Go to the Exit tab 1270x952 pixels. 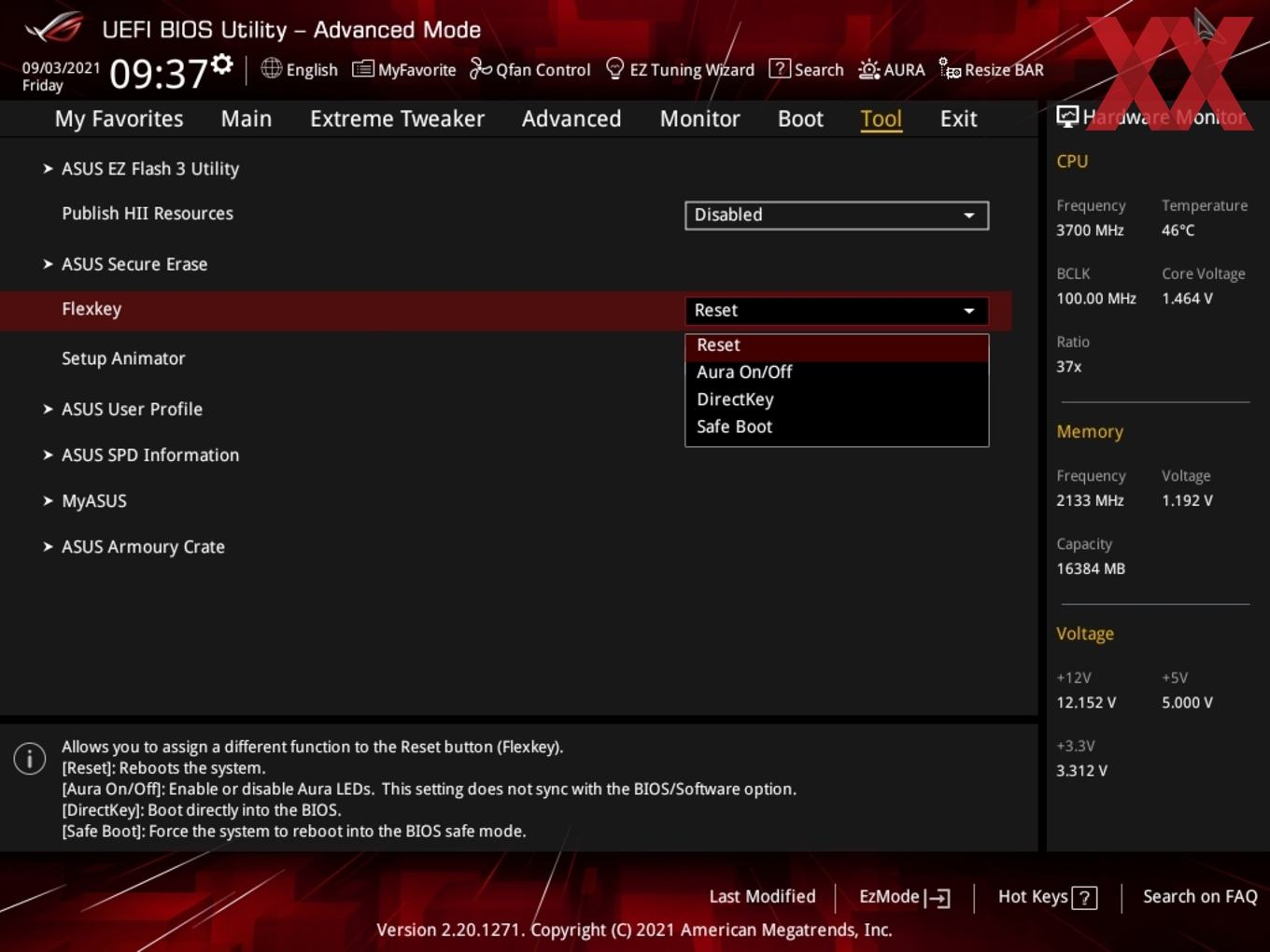tap(958, 119)
